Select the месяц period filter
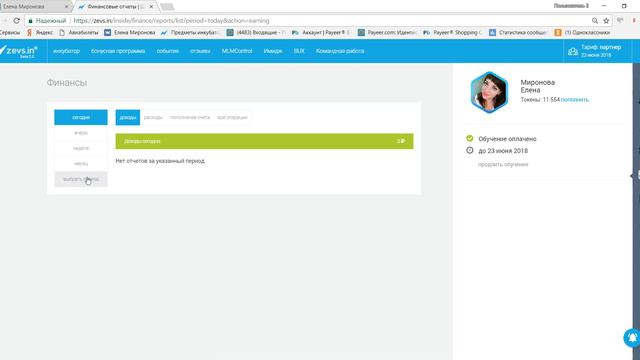Viewport: 640px width, 360px height. 81,164
